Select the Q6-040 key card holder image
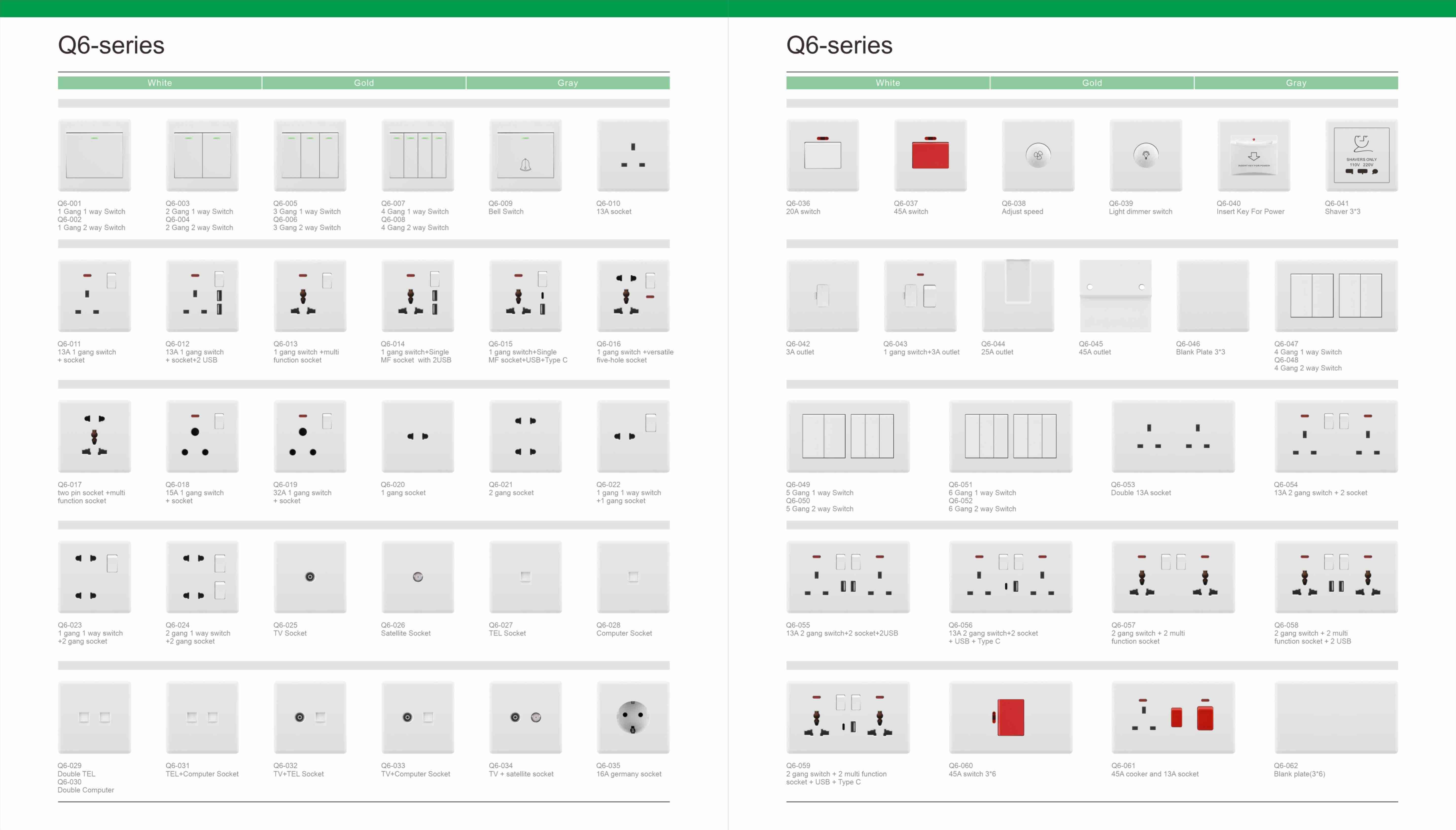Screen dimensions: 1456x830 pyautogui.click(x=1254, y=155)
